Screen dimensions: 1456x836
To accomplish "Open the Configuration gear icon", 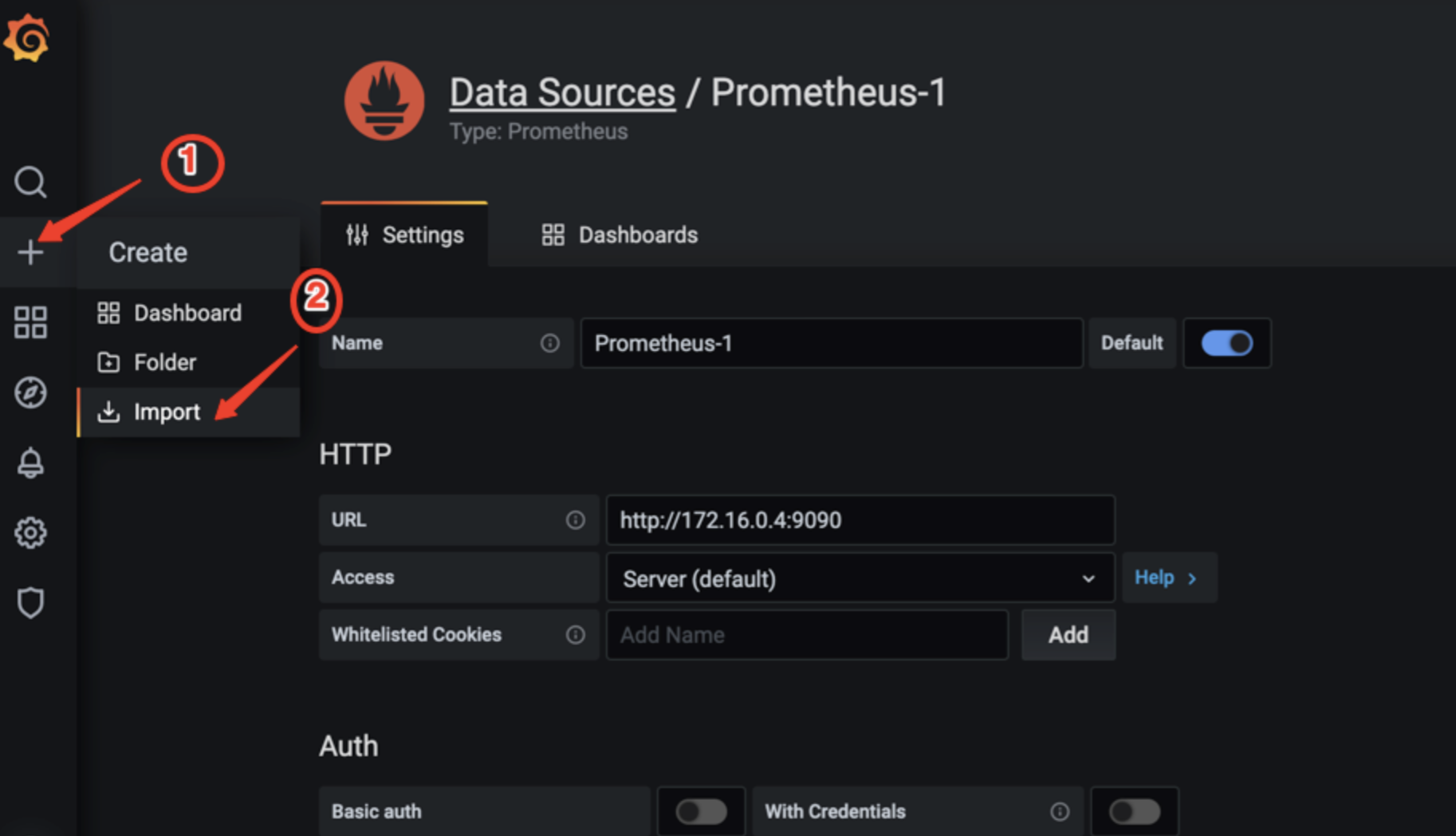I will point(30,533).
